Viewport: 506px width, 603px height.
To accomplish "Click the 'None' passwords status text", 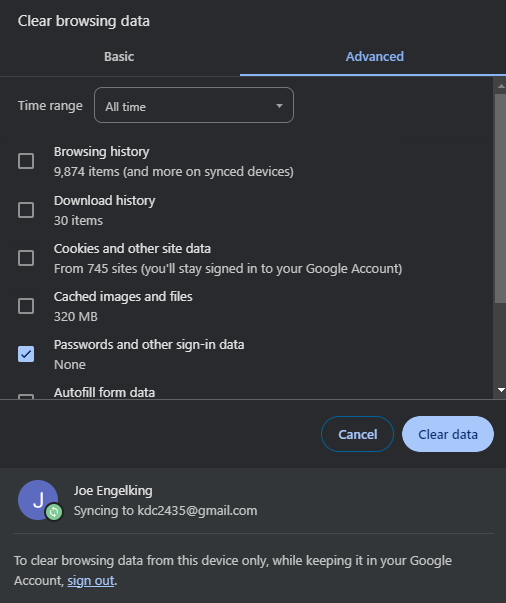I will (x=70, y=365).
